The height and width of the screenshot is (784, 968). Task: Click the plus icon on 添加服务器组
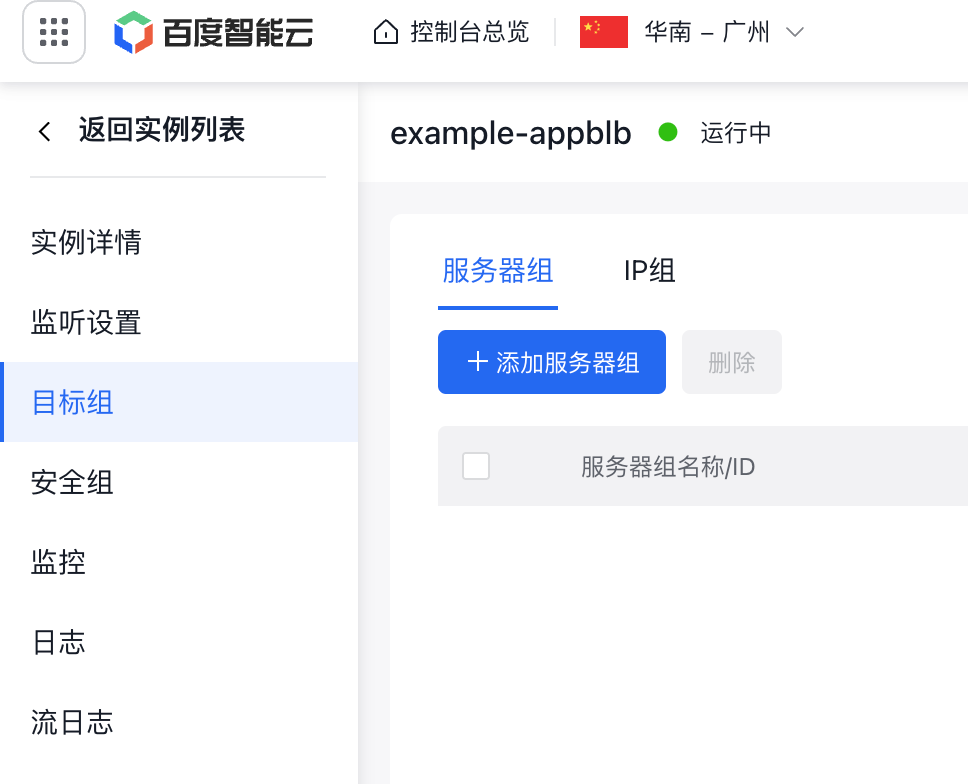(x=478, y=361)
